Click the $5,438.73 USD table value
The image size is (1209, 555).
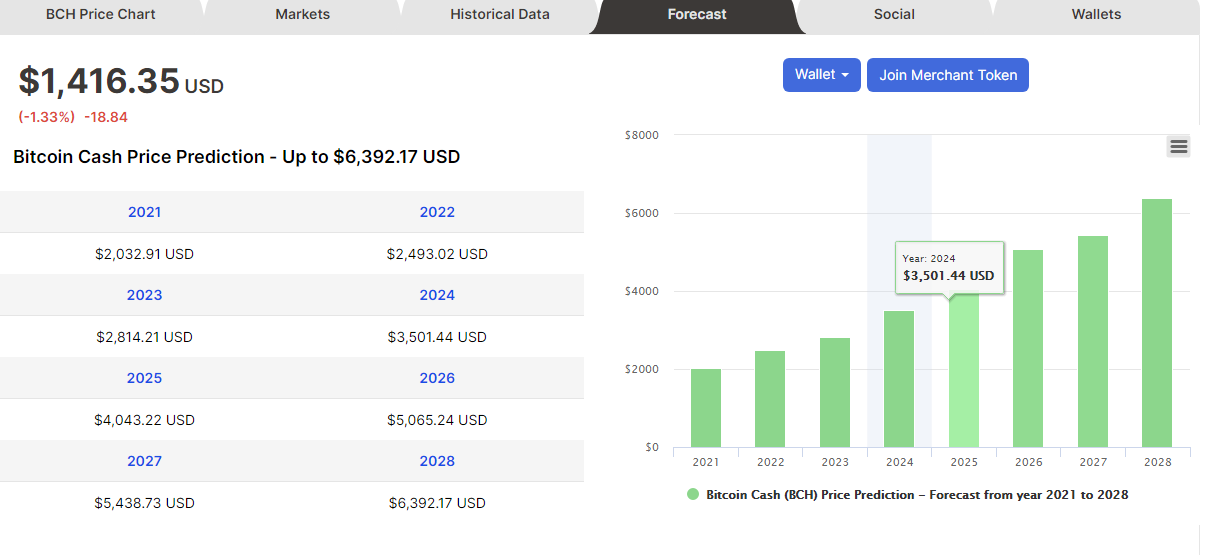click(x=144, y=503)
